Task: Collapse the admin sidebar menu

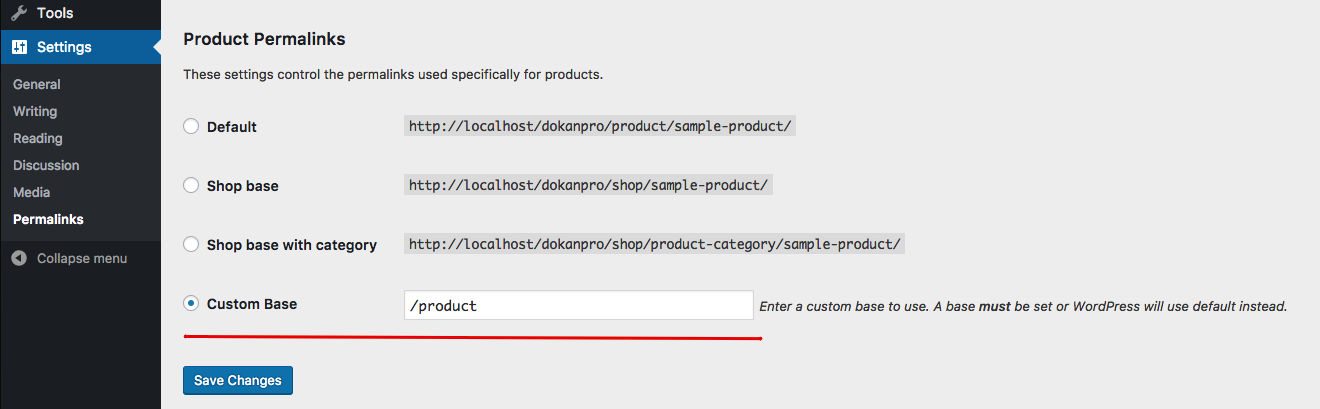Action: pyautogui.click(x=80, y=258)
